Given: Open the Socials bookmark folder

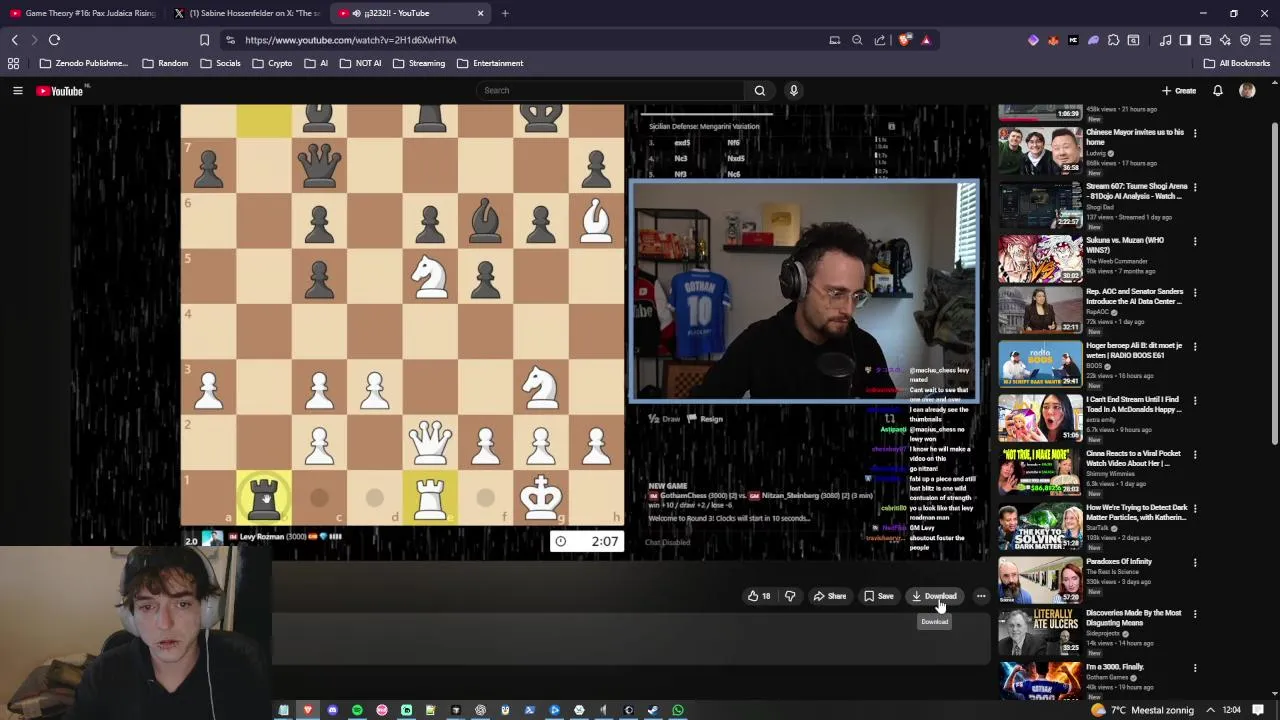Looking at the screenshot, I should pos(220,63).
